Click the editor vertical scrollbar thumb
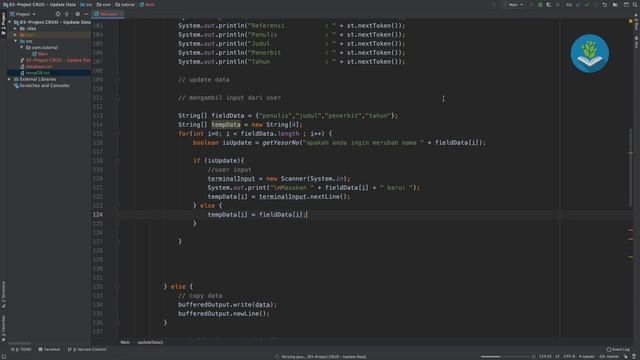The image size is (640, 360). (x=630, y=167)
